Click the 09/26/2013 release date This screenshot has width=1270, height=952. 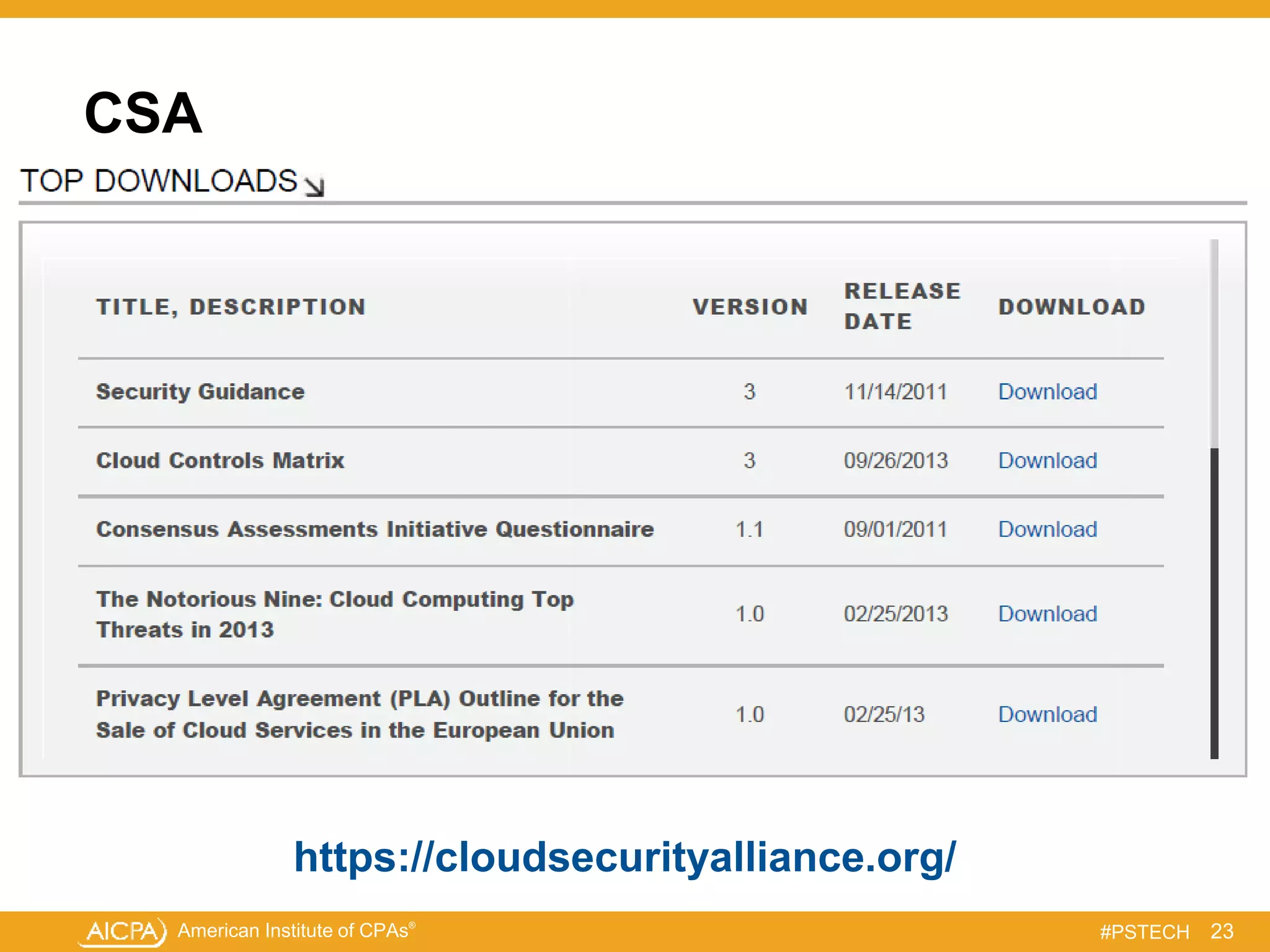895,461
